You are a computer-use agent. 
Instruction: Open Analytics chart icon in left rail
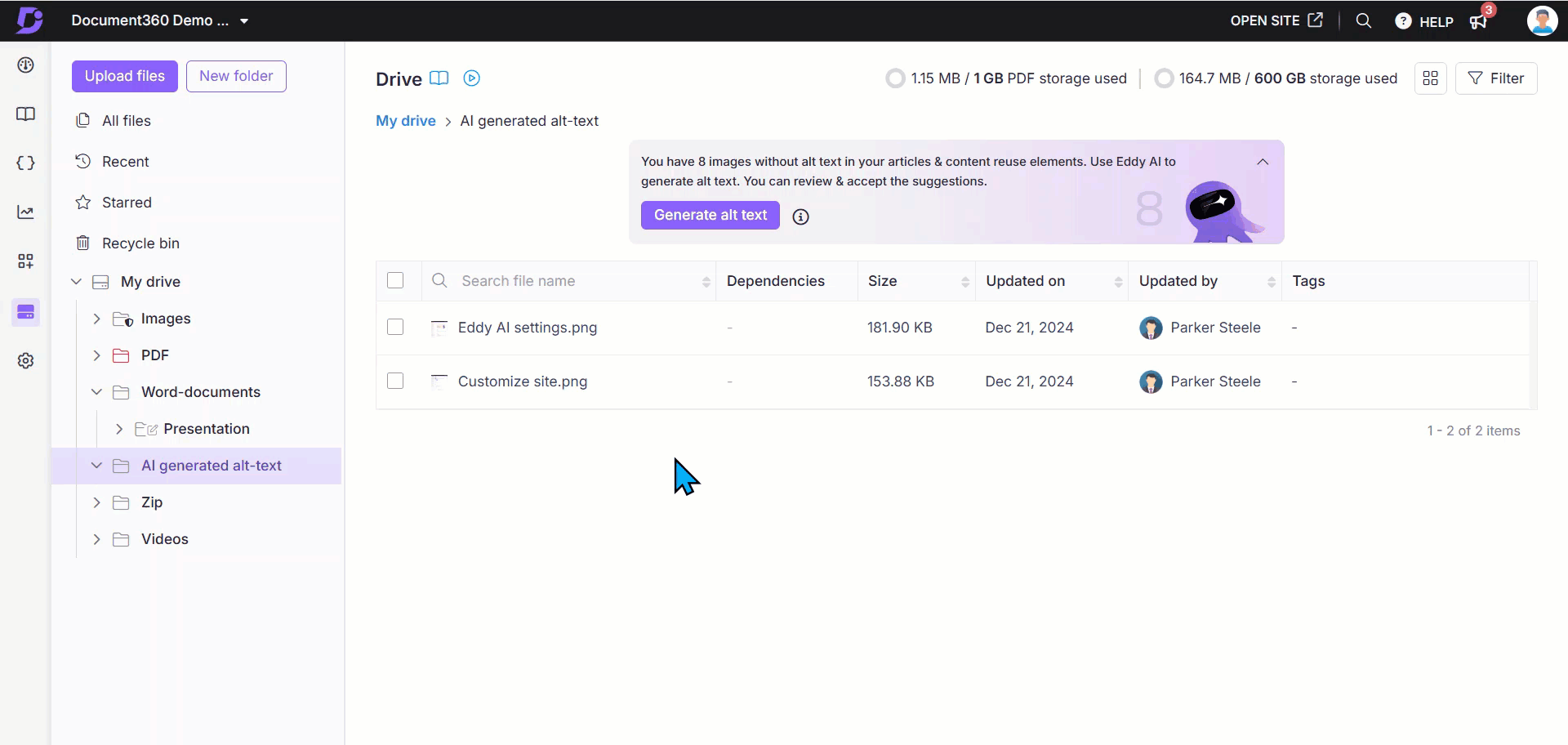[x=25, y=212]
